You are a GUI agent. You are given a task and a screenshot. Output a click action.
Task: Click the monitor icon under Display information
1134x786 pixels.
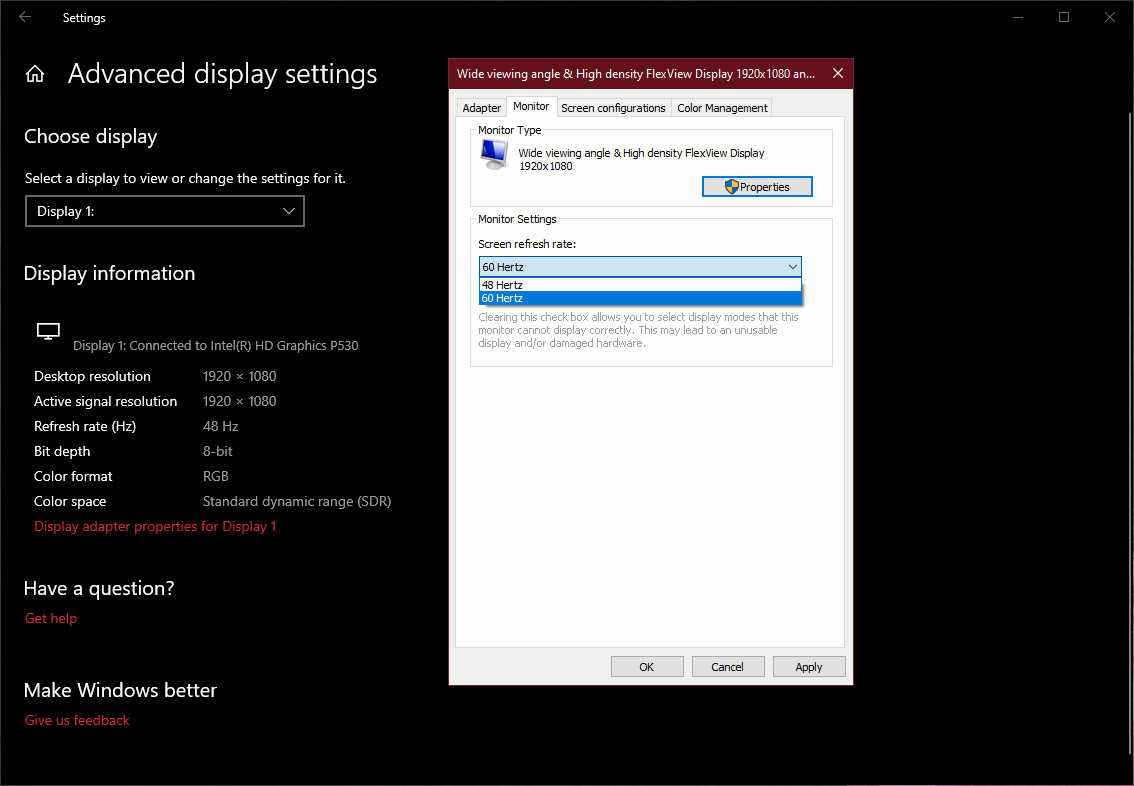pos(48,331)
